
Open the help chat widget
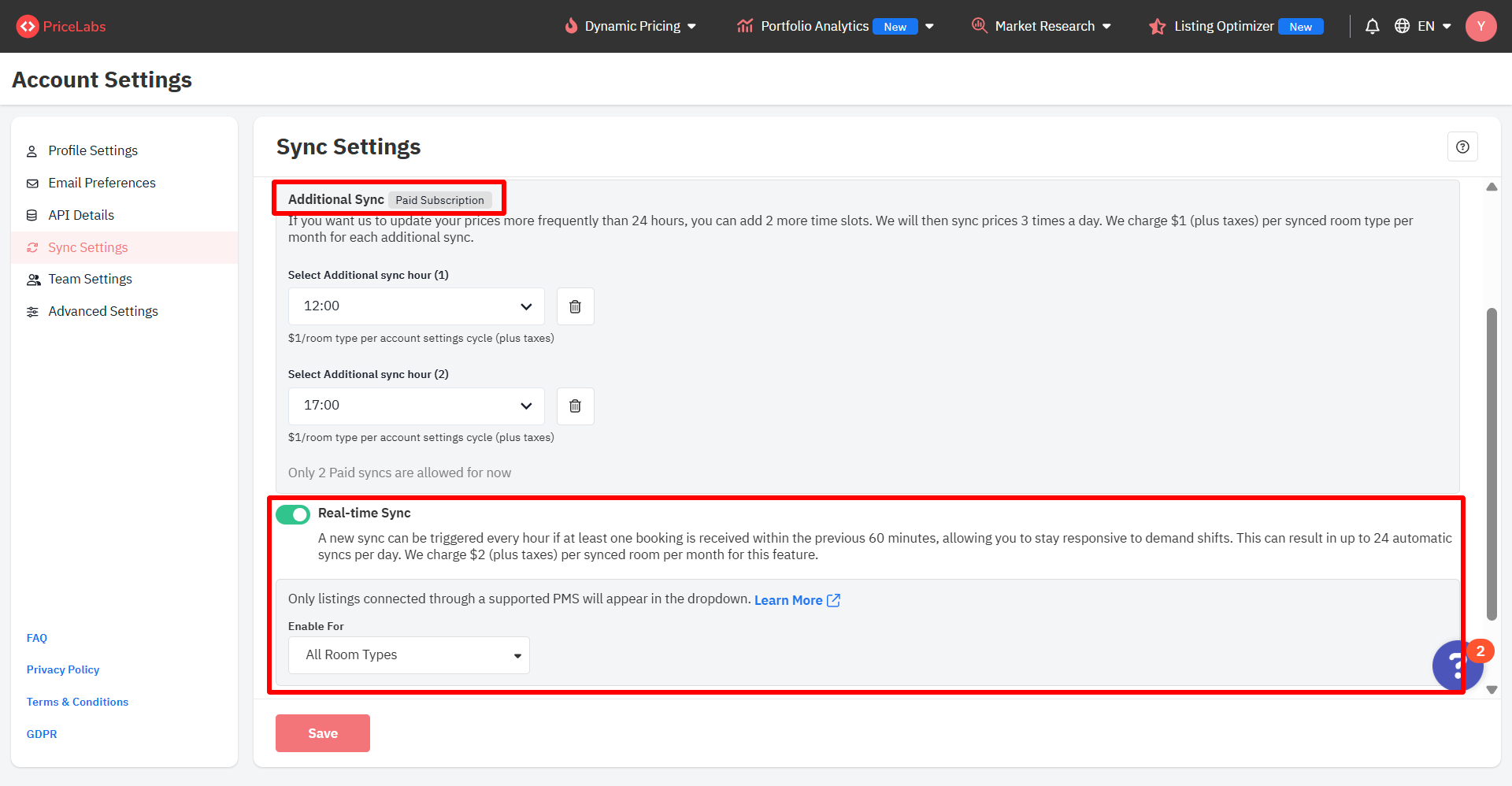coord(1455,666)
